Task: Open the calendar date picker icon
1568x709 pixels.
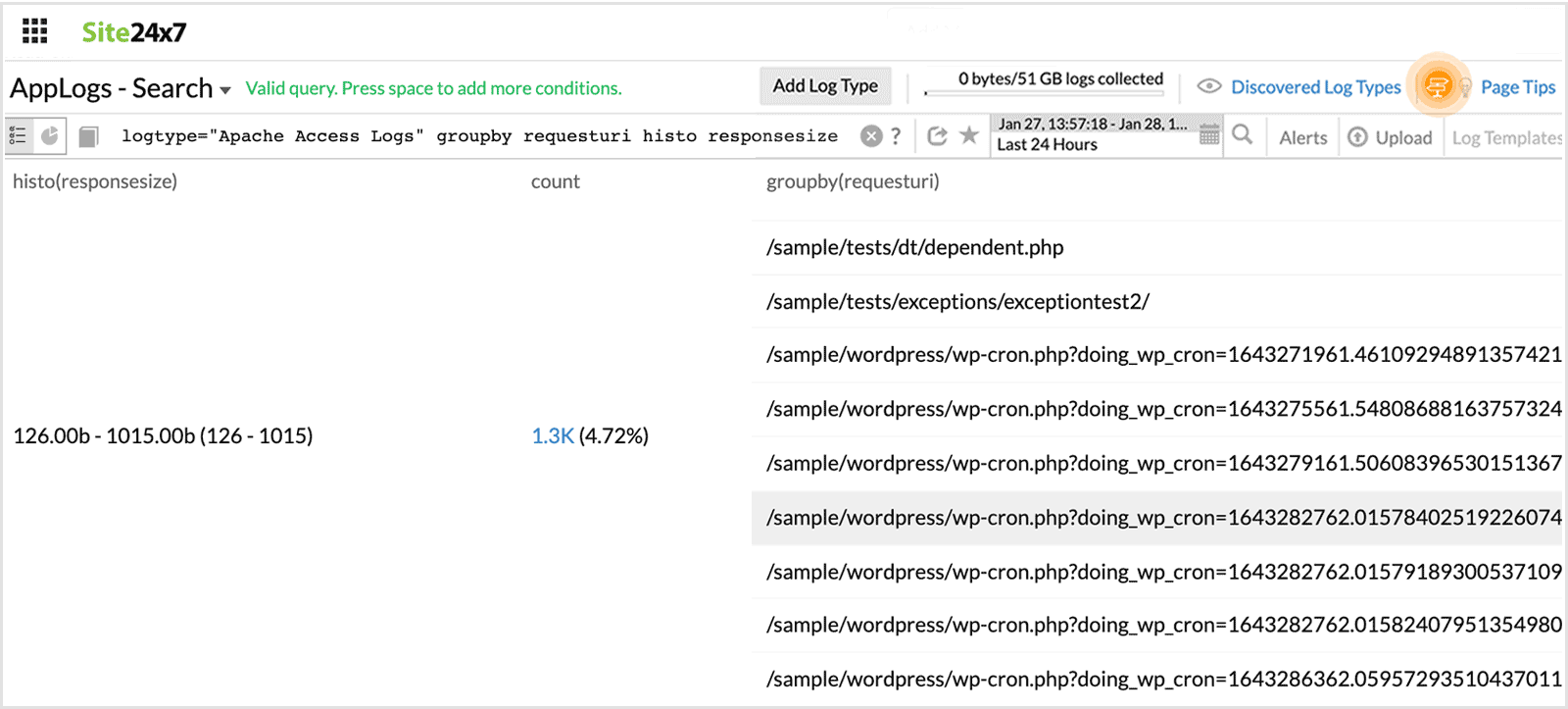Action: point(1209,135)
